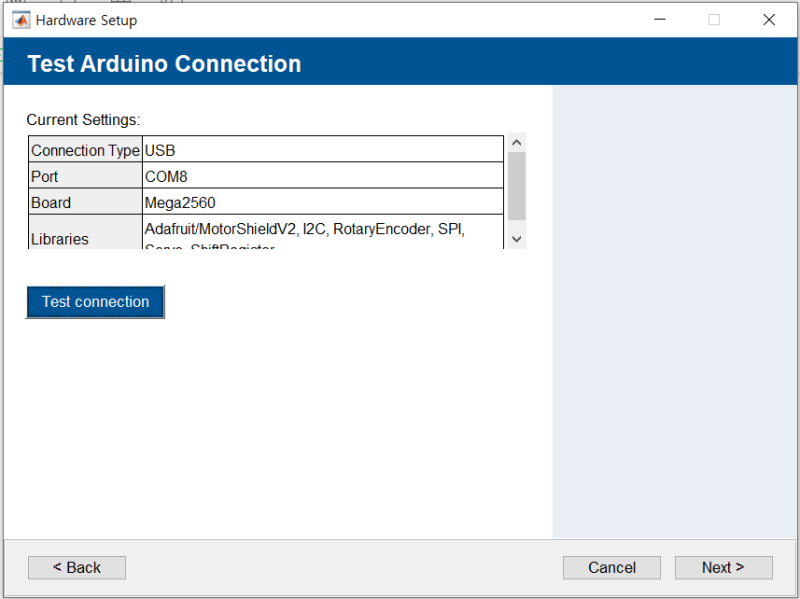Go Back to previous step

point(77,567)
